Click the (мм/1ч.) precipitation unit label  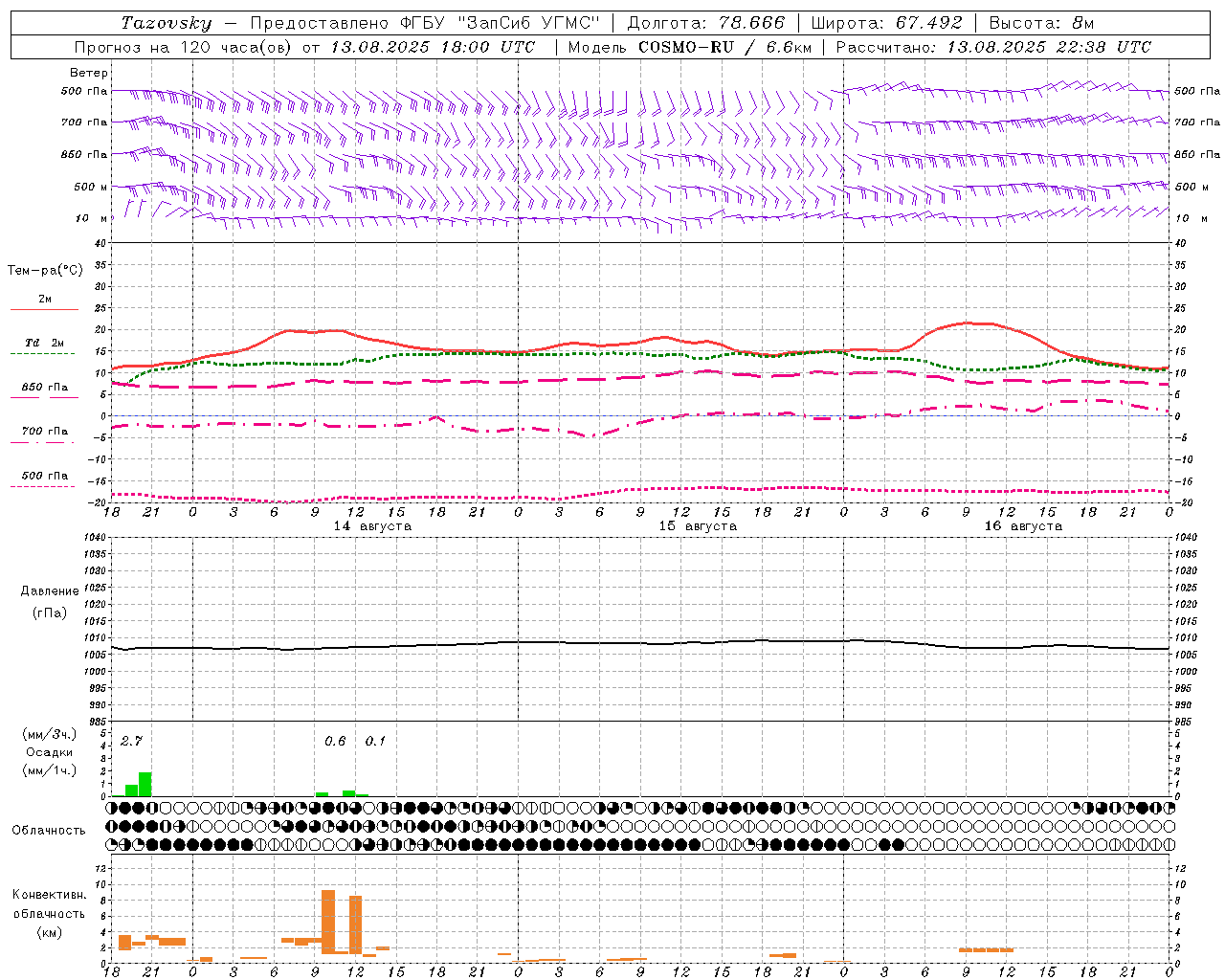[x=50, y=770]
